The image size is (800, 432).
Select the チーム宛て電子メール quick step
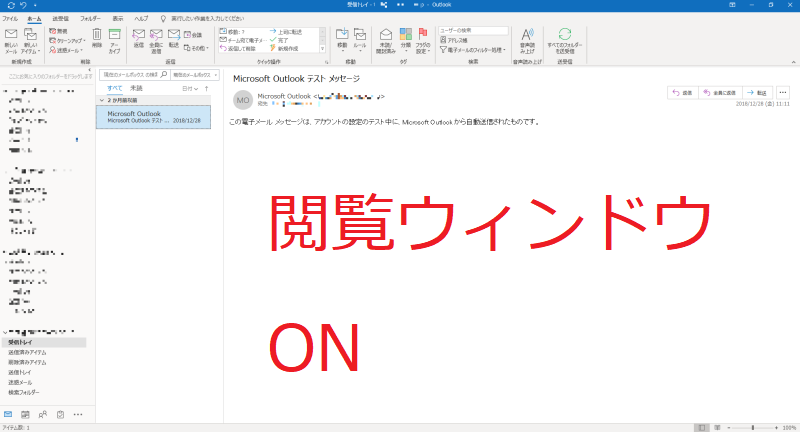pyautogui.click(x=243, y=40)
